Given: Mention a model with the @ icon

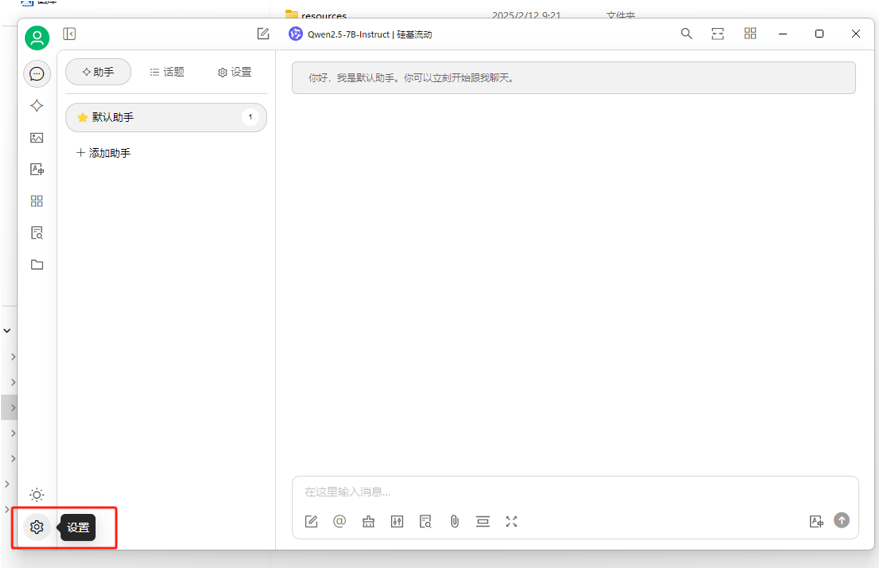Looking at the screenshot, I should (x=339, y=521).
